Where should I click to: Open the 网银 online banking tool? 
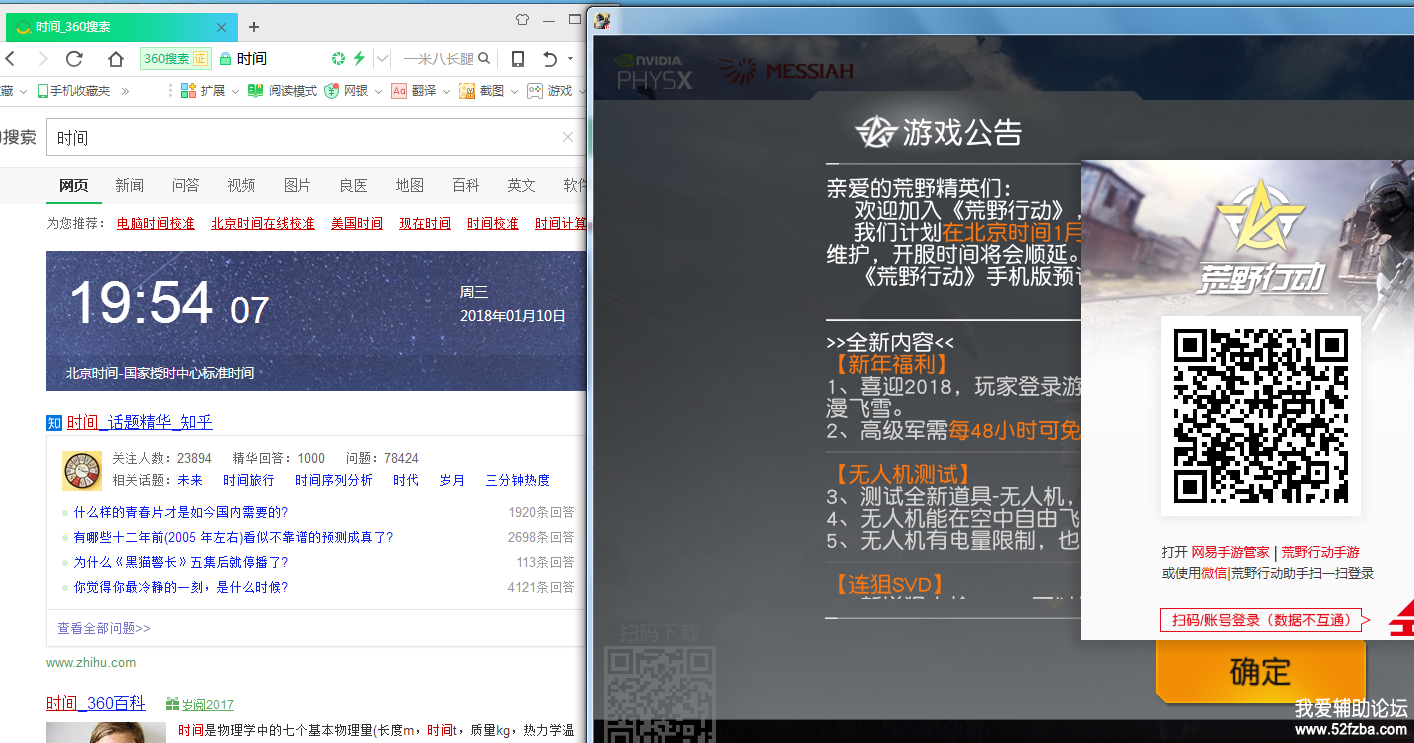point(347,91)
